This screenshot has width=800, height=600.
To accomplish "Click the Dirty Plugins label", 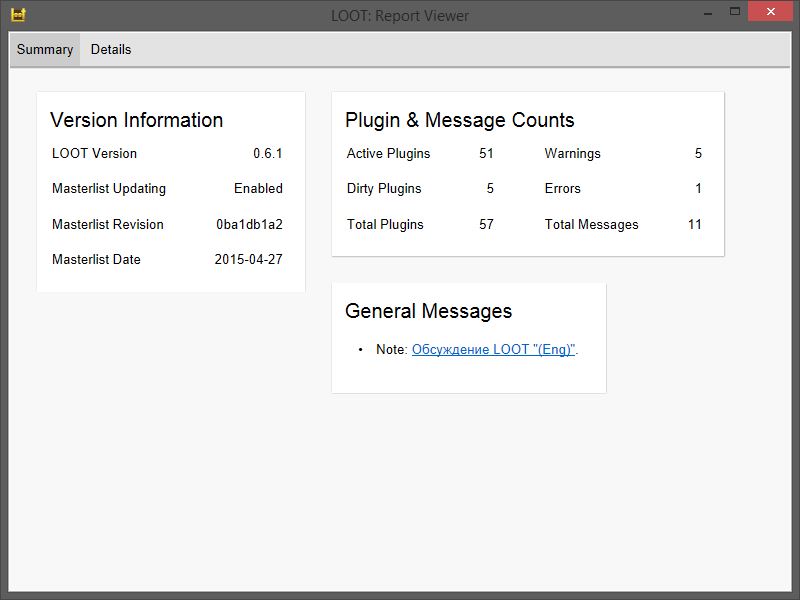I will pyautogui.click(x=384, y=189).
